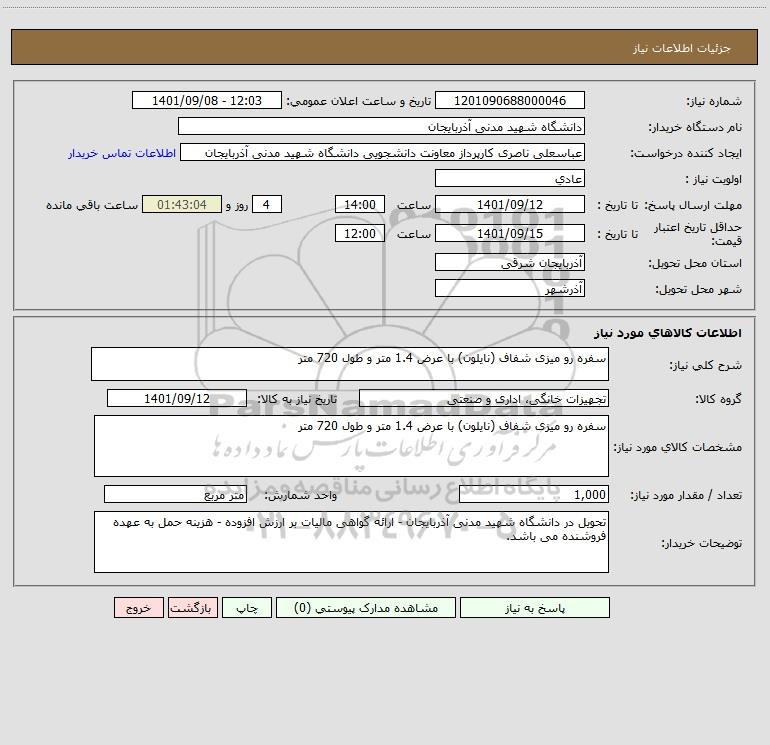Open اطلاعات تماس خریدار link
770x745 pixels.
tap(122, 153)
